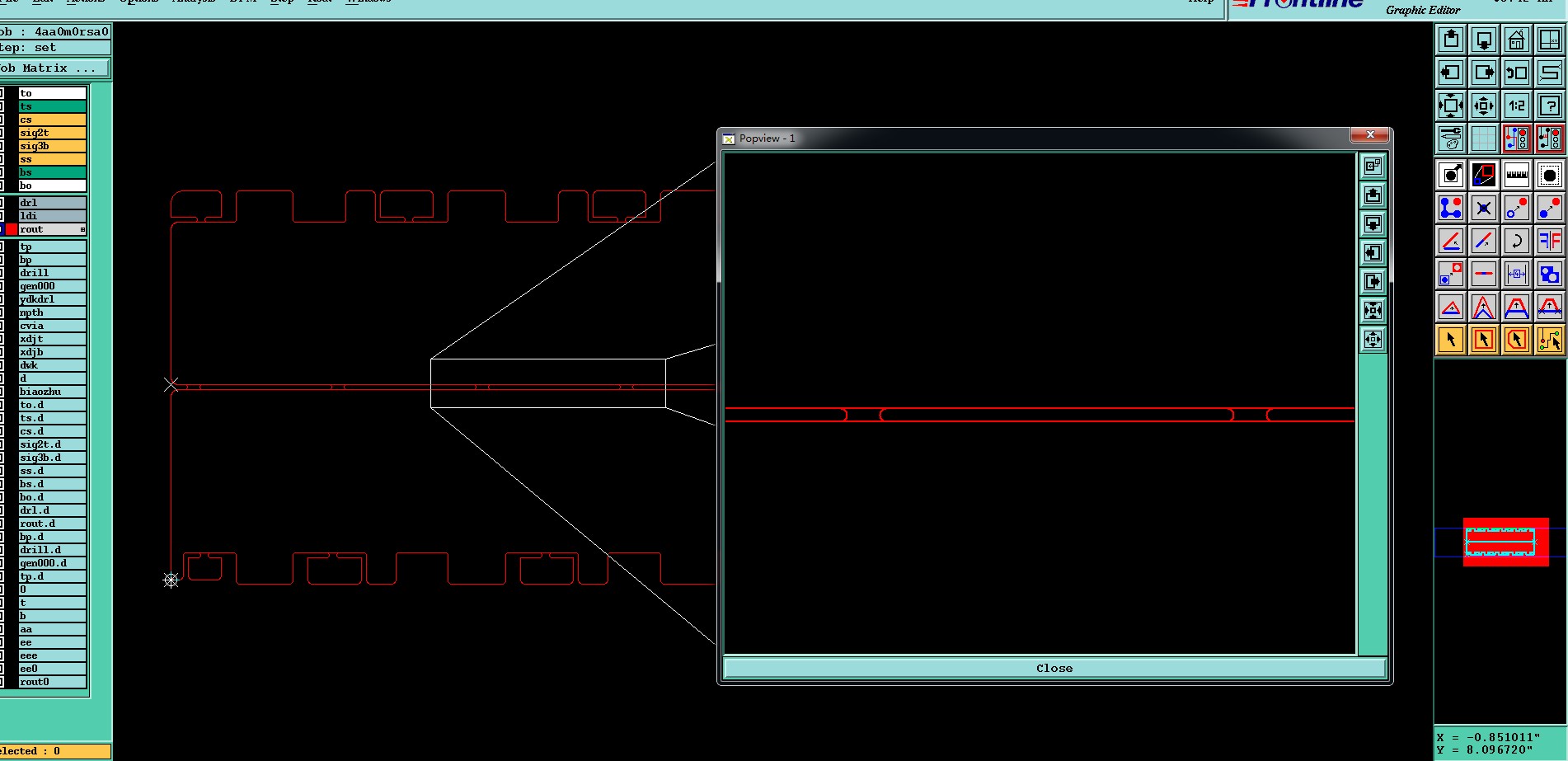The height and width of the screenshot is (761, 1568).
Task: Select the 'cs' layer row
Action: [x=52, y=120]
